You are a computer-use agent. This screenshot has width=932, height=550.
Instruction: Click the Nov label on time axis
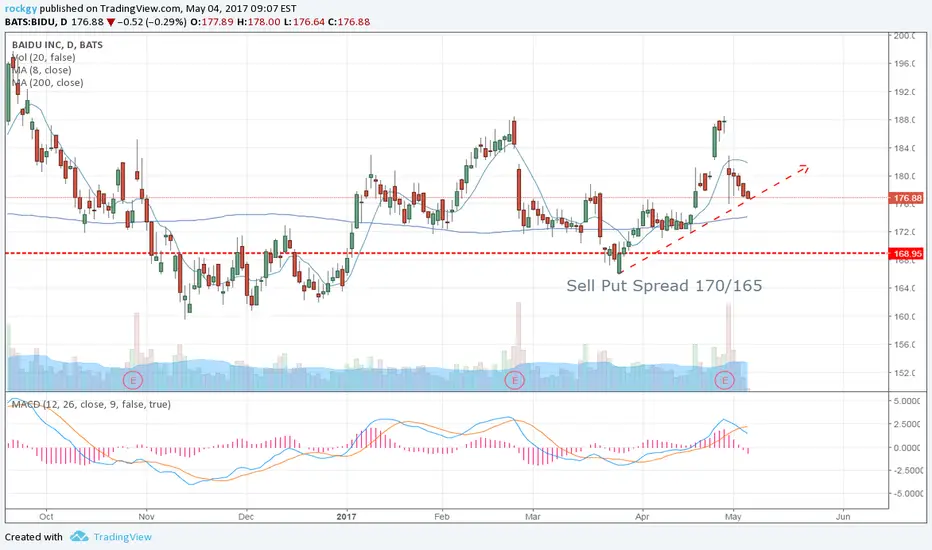(146, 517)
